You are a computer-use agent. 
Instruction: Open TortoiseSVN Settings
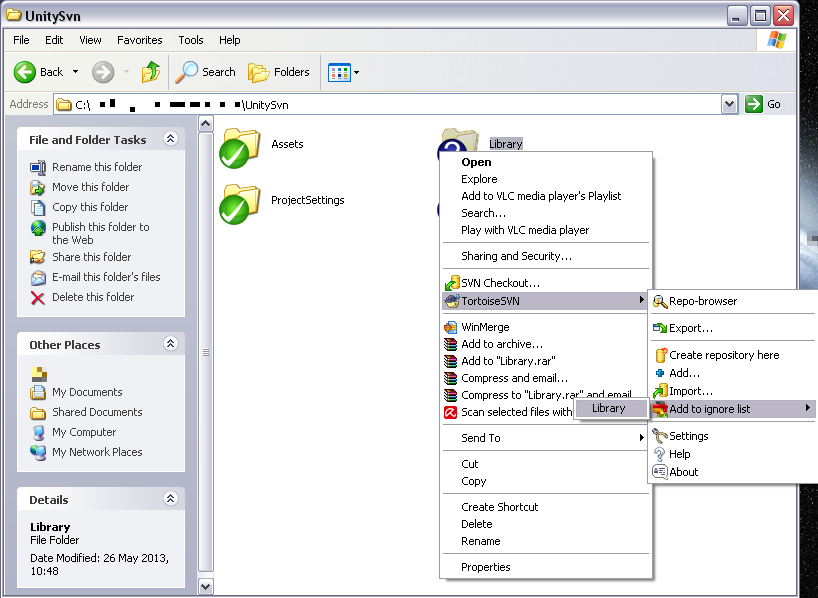tap(690, 435)
